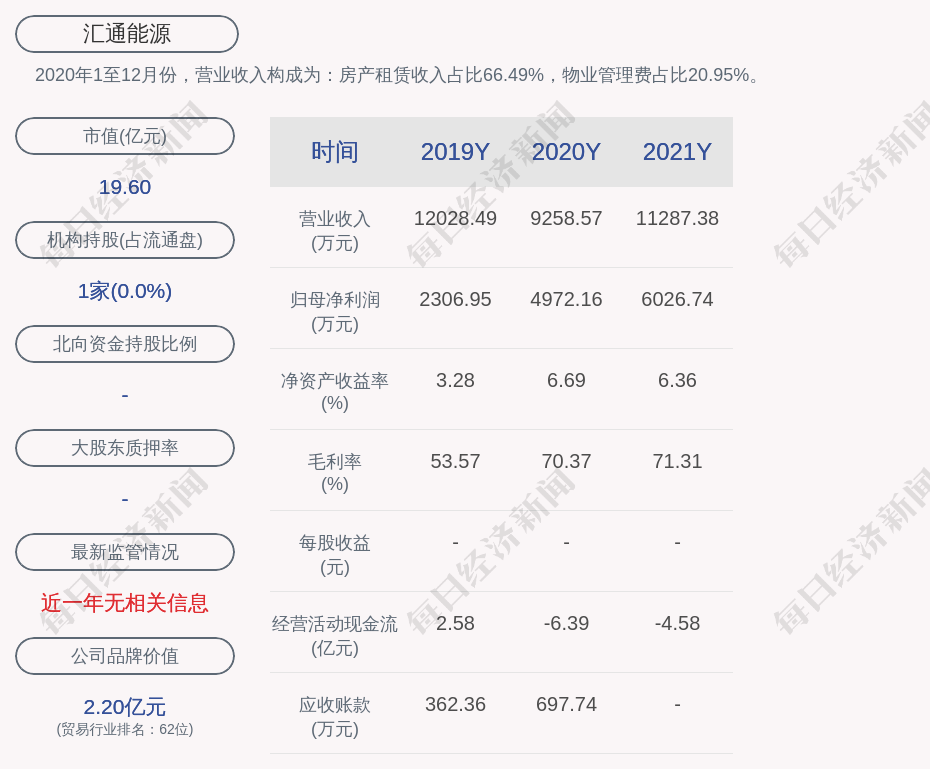Click the 19.60 market value figure

point(125,187)
